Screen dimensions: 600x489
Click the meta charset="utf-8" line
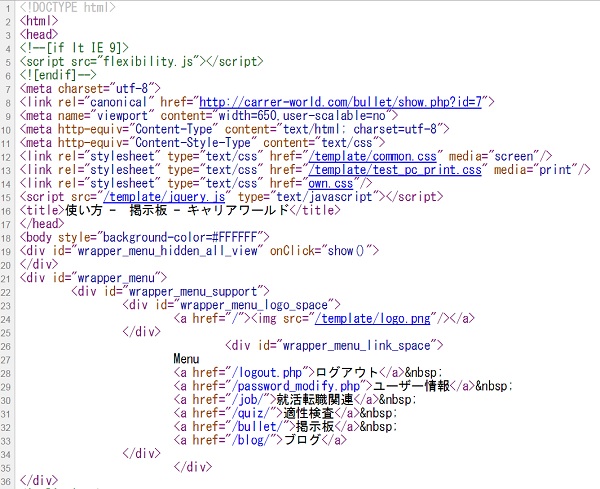[90, 89]
